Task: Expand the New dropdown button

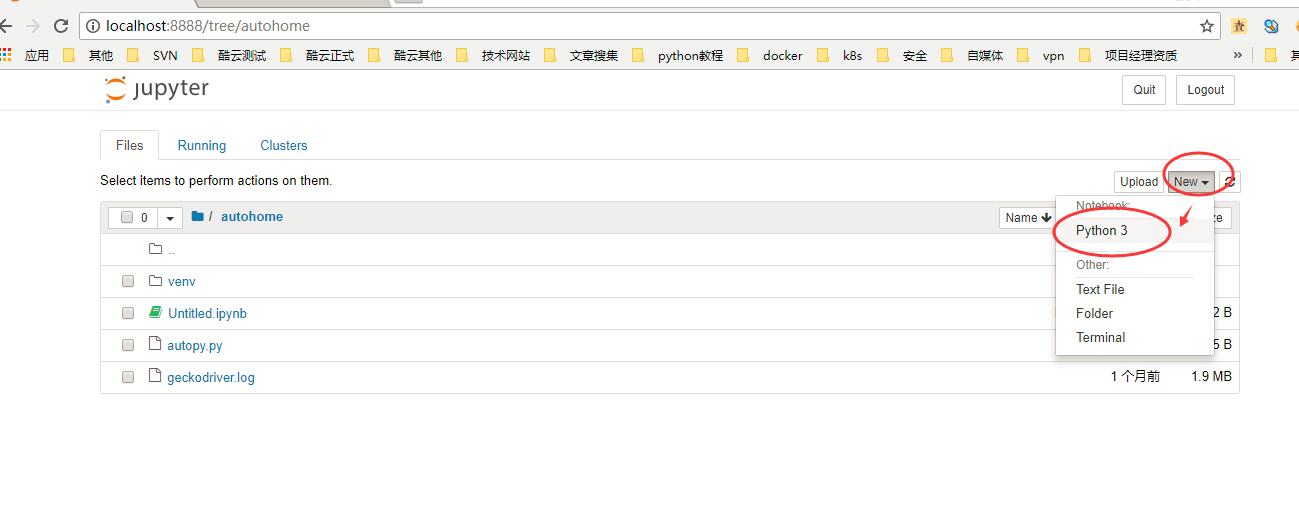Action: tap(1191, 182)
